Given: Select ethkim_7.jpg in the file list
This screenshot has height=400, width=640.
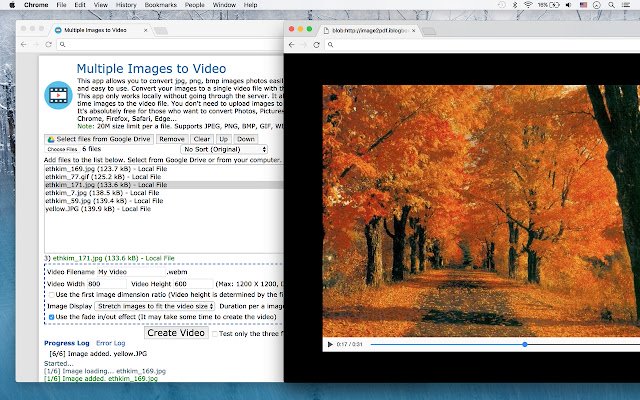Looking at the screenshot, I should click(163, 193).
